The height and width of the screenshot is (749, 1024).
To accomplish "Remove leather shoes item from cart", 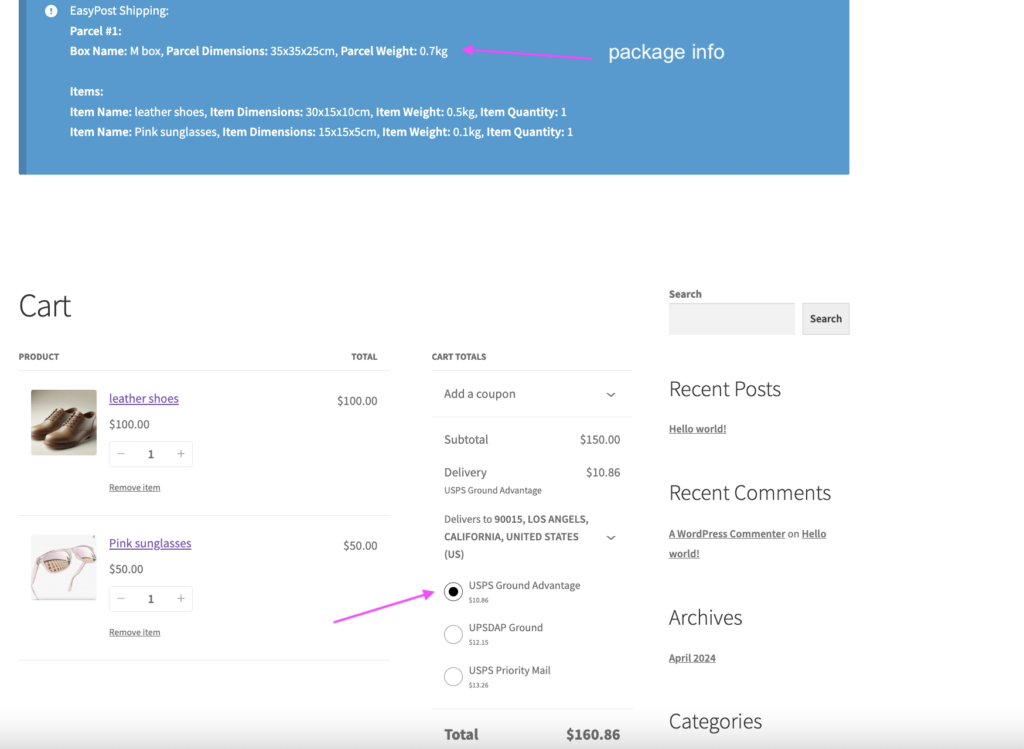I will (134, 488).
